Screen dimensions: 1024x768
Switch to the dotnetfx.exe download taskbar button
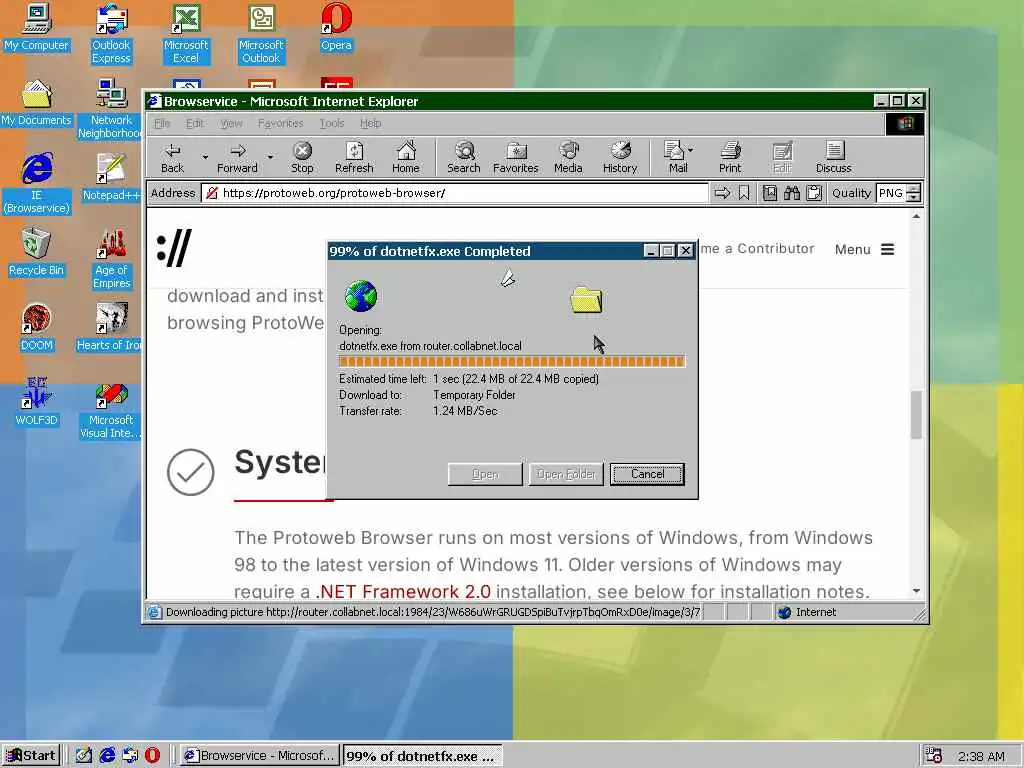click(423, 756)
